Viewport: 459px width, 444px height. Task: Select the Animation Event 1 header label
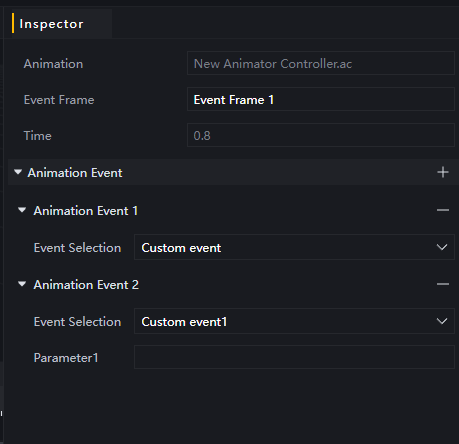[86, 211]
